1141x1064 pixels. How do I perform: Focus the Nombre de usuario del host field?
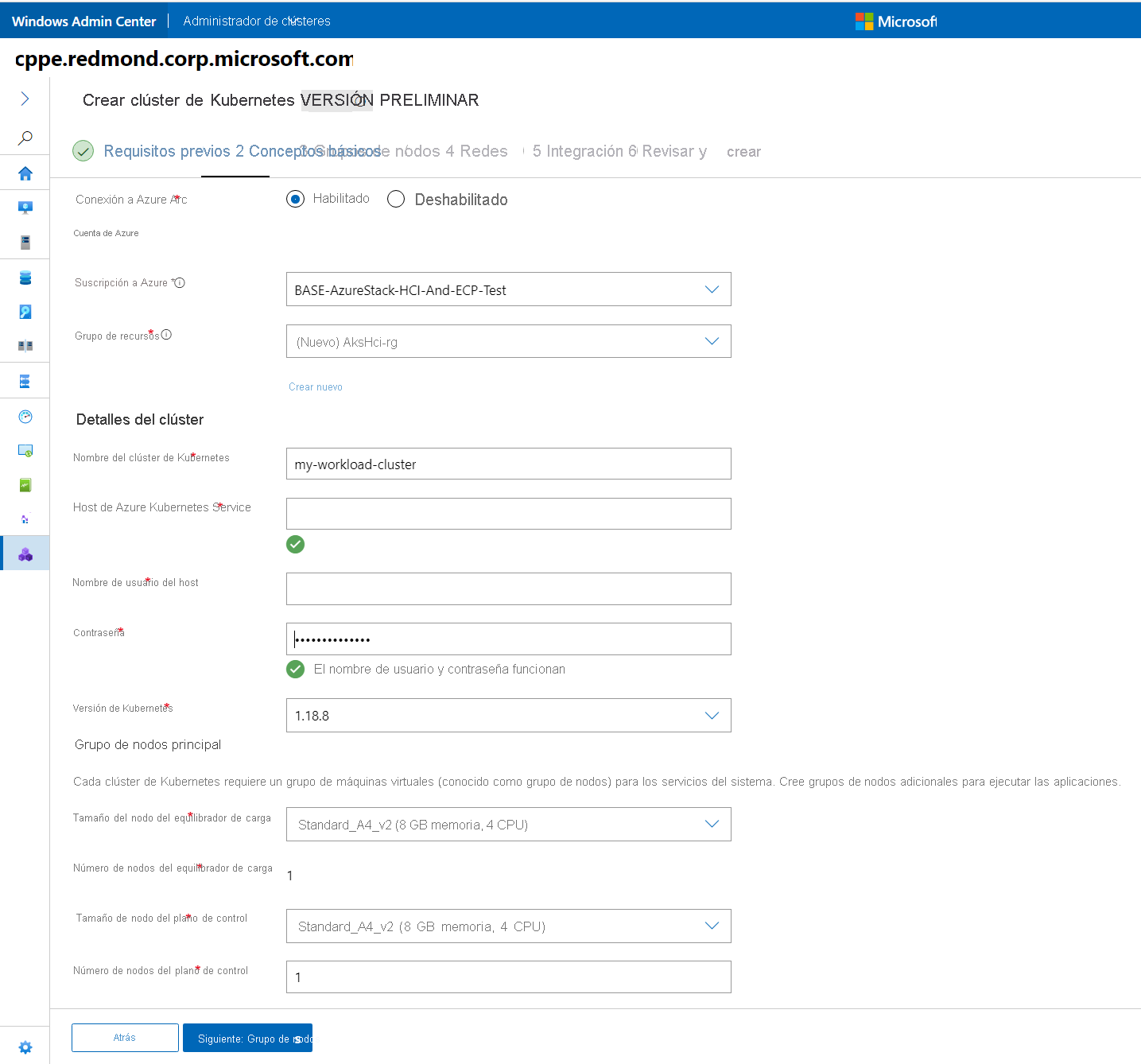508,588
